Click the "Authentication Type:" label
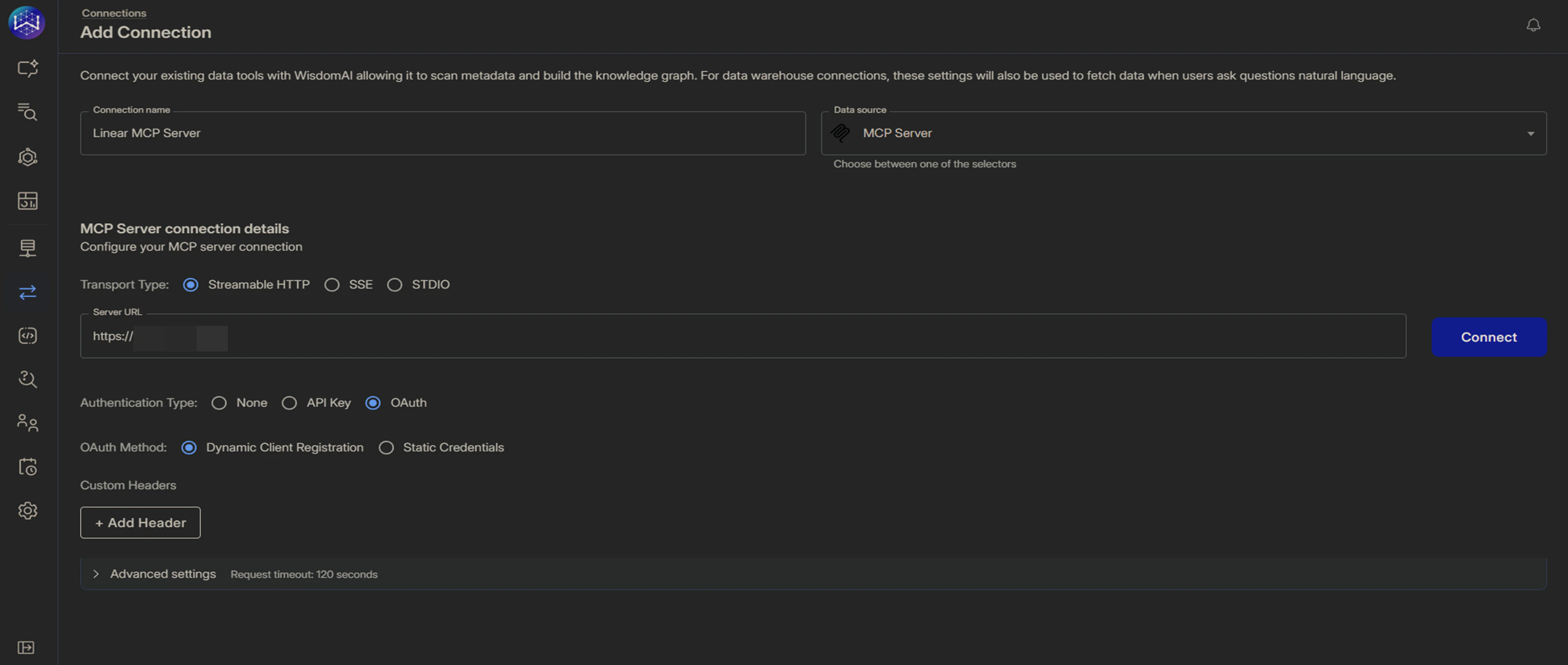The height and width of the screenshot is (665, 1568). (139, 403)
